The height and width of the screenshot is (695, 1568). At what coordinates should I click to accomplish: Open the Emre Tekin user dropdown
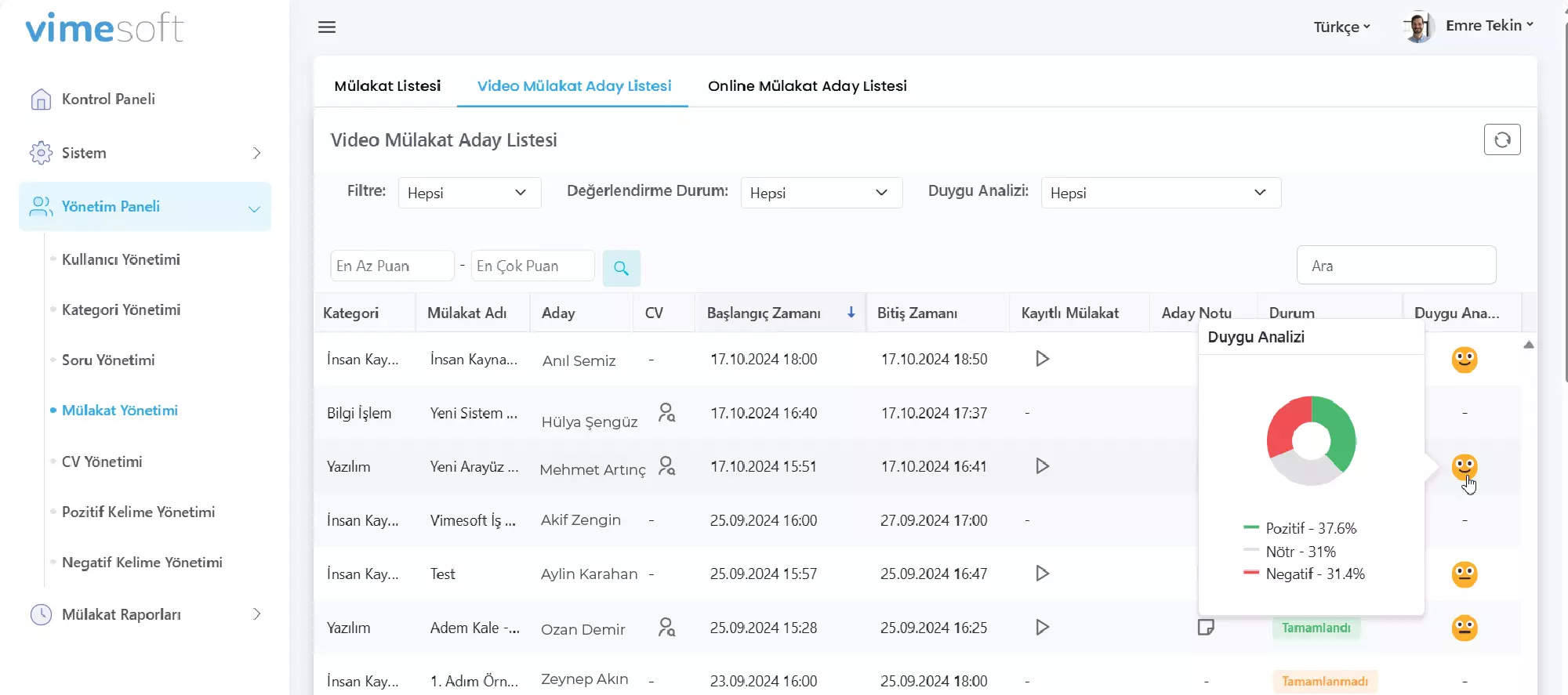1490,26
